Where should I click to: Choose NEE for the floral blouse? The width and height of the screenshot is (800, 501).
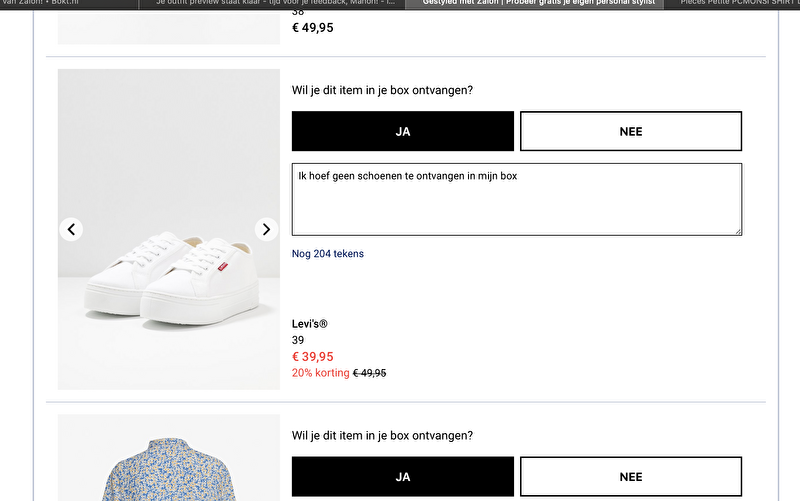point(630,477)
